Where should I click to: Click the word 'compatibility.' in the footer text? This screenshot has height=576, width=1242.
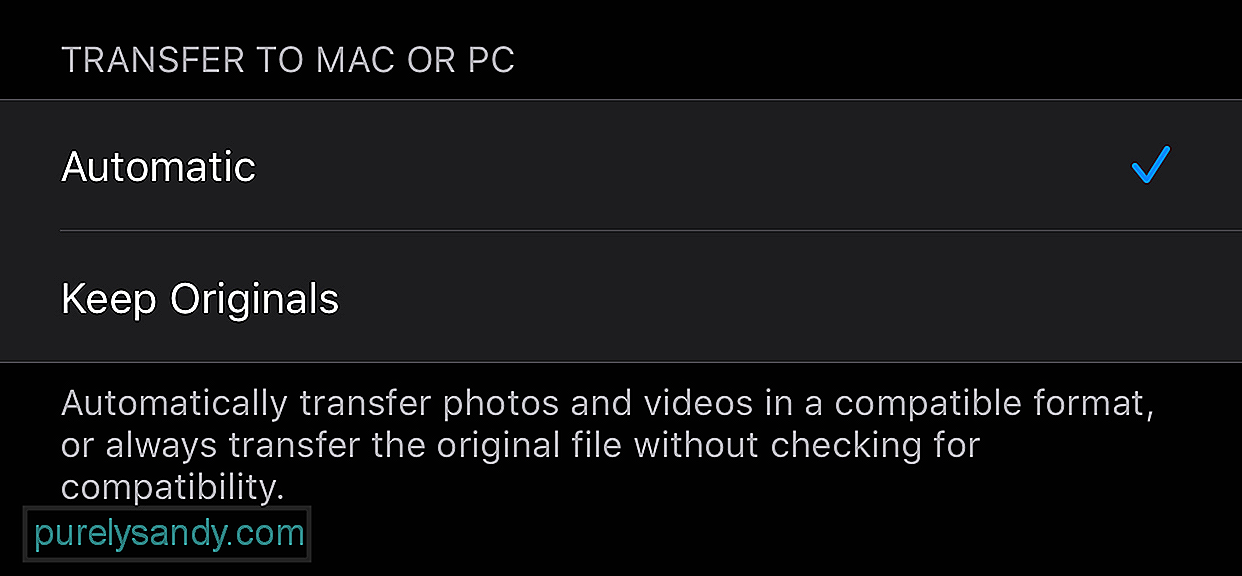[173, 488]
